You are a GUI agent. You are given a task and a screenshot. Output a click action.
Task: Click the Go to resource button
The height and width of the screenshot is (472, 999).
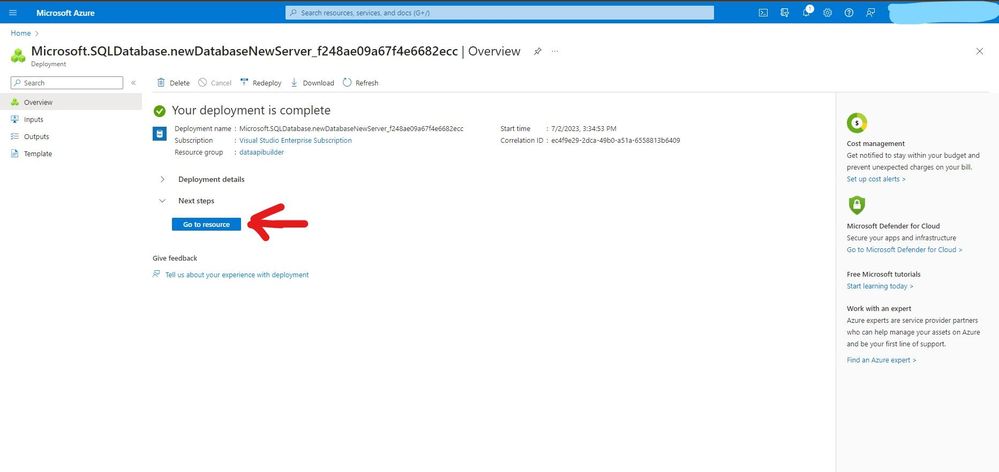tap(206, 224)
